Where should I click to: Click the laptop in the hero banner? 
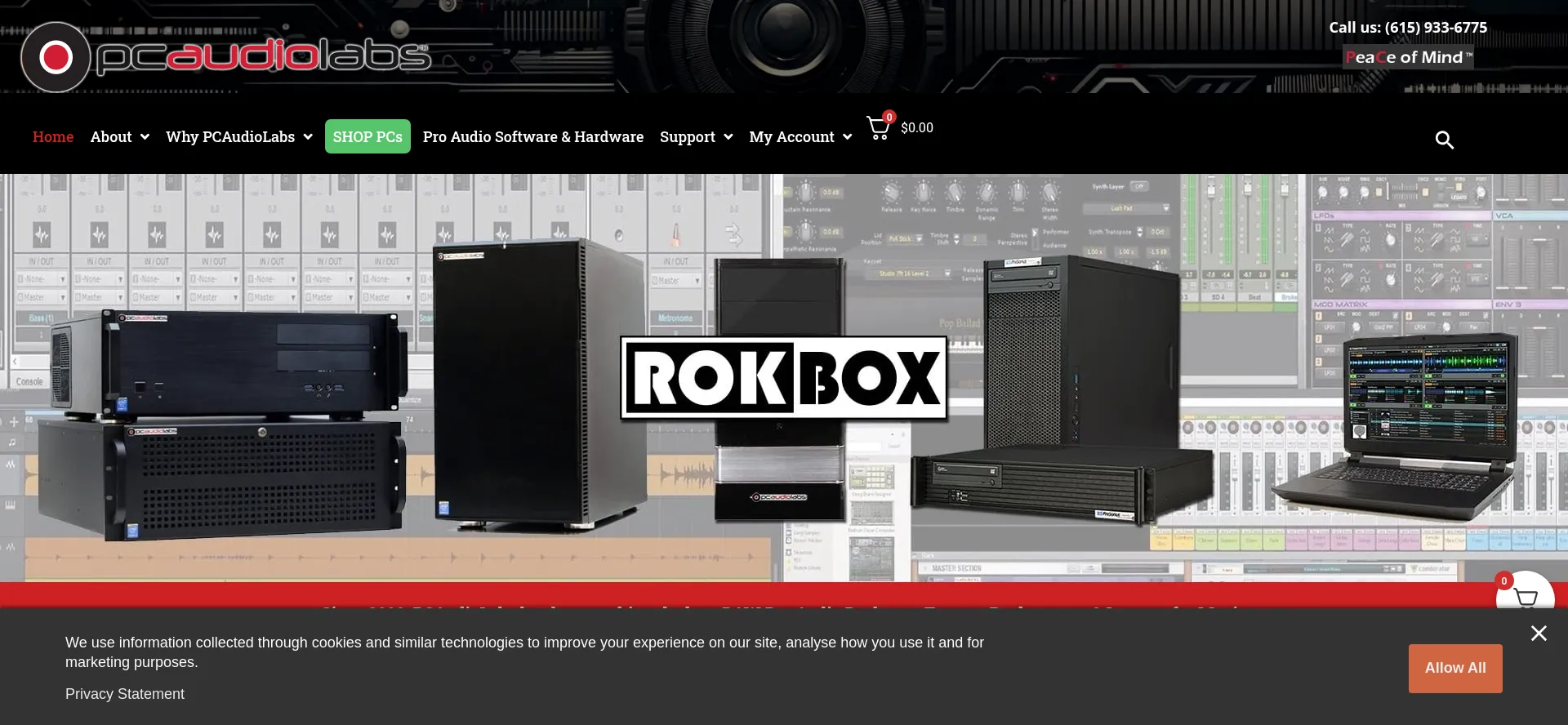pos(1396,427)
